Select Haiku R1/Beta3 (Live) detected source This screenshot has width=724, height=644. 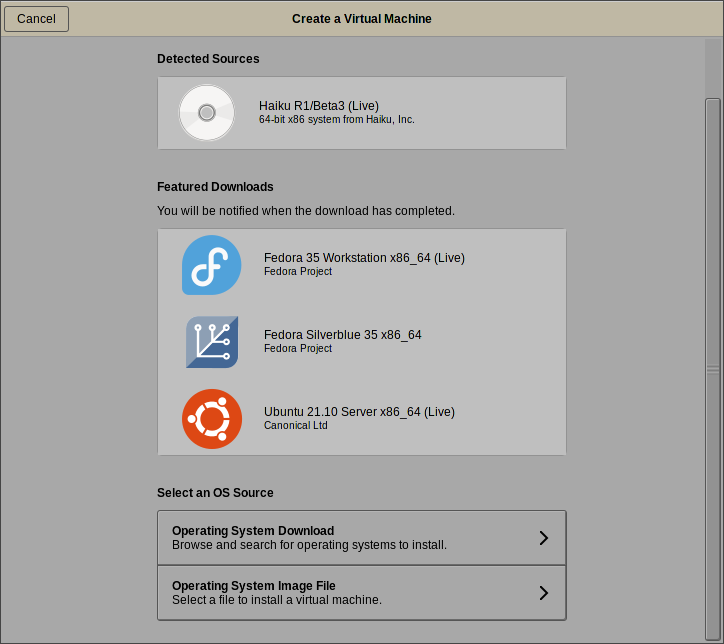click(362, 113)
